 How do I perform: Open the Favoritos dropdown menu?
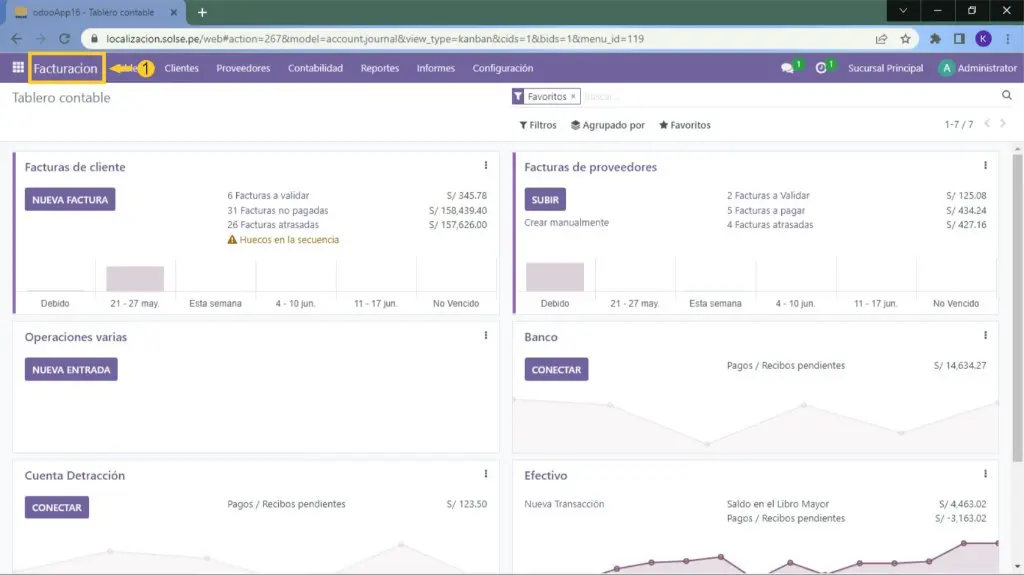click(x=685, y=125)
